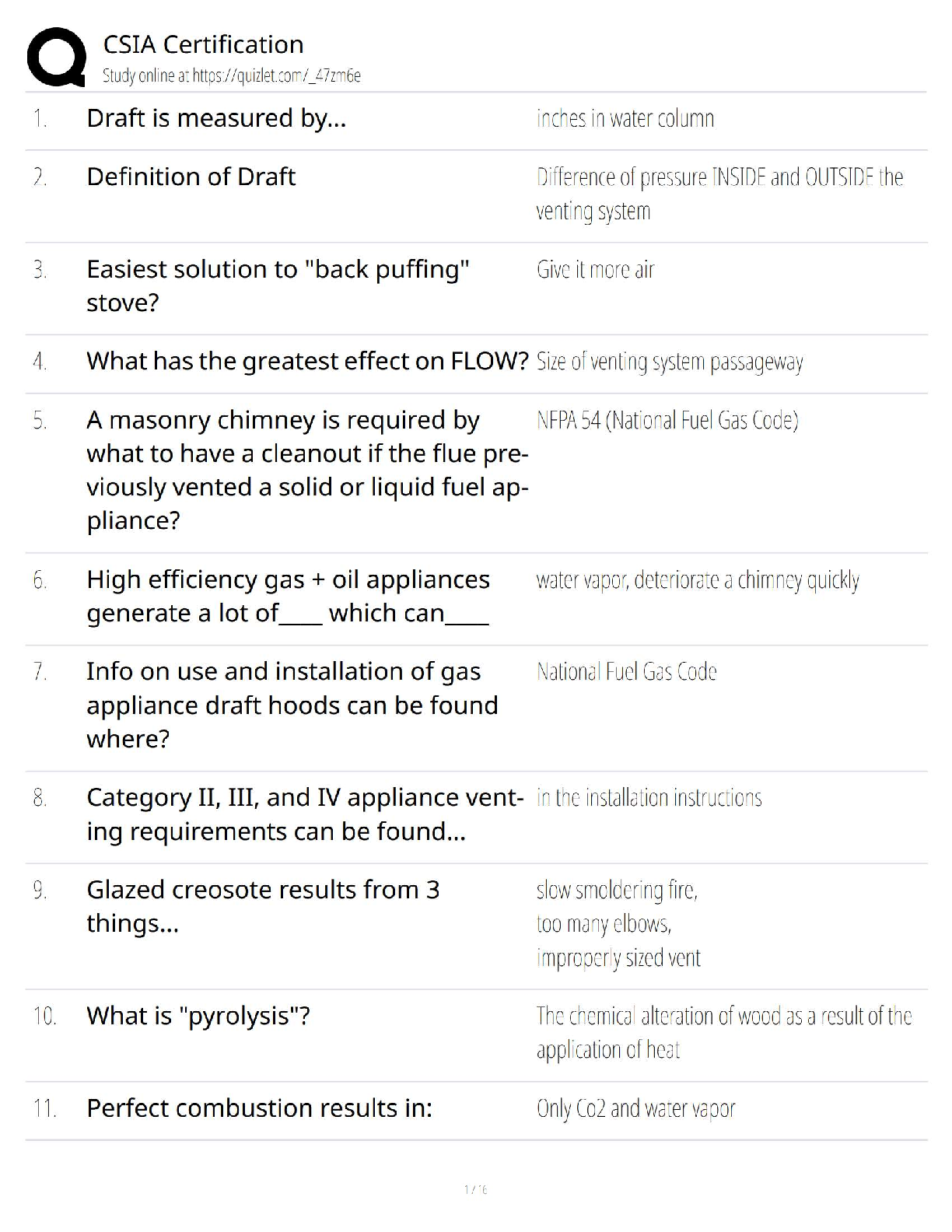Select the "Definition of Draft" term

191,177
